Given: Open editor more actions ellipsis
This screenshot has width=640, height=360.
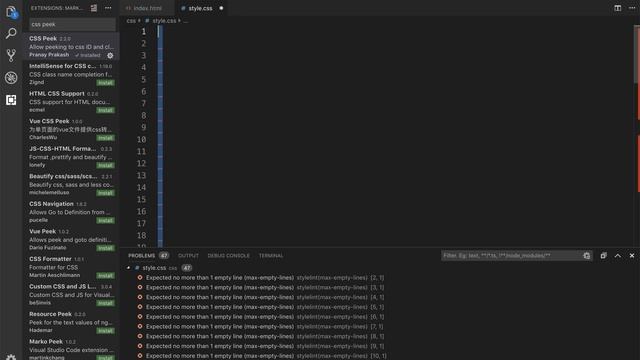Looking at the screenshot, I should [632, 8].
